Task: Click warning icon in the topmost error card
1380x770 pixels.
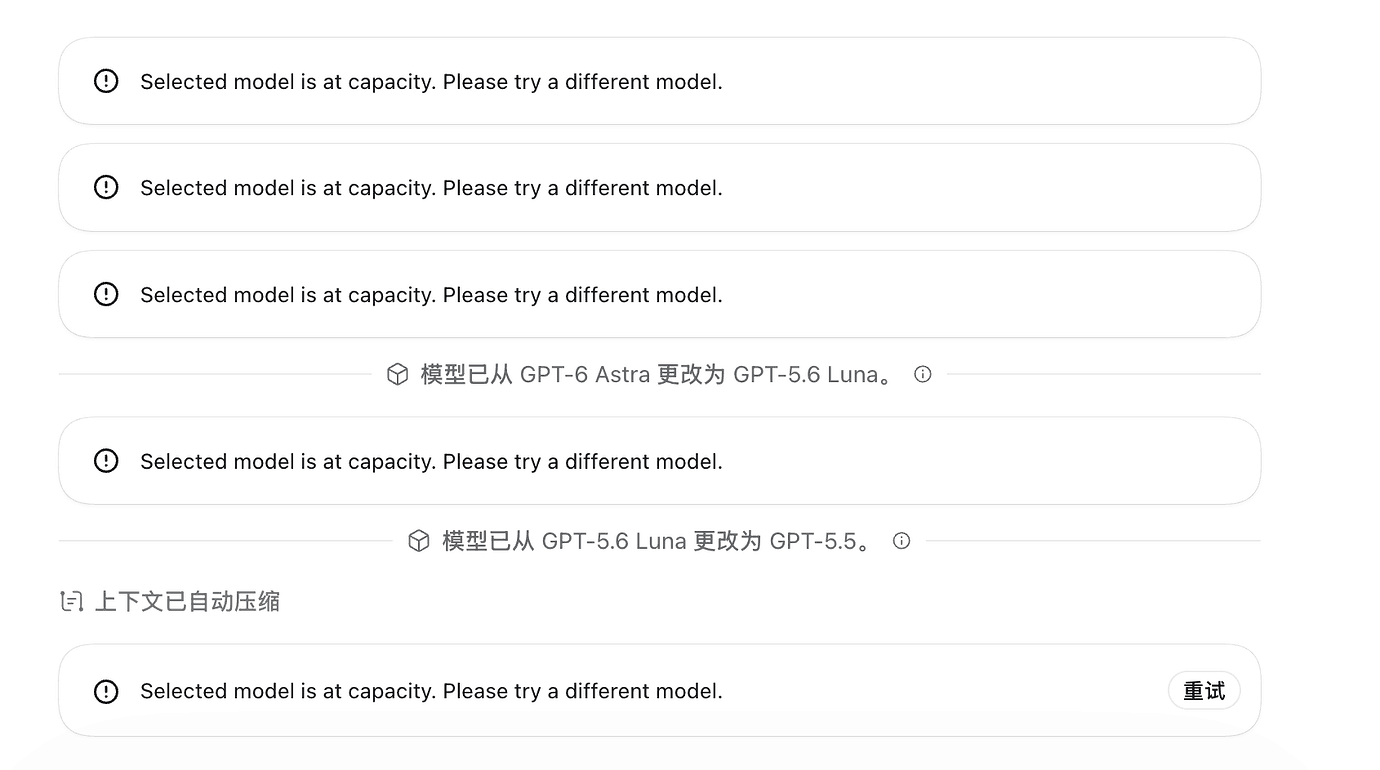Action: coord(106,81)
